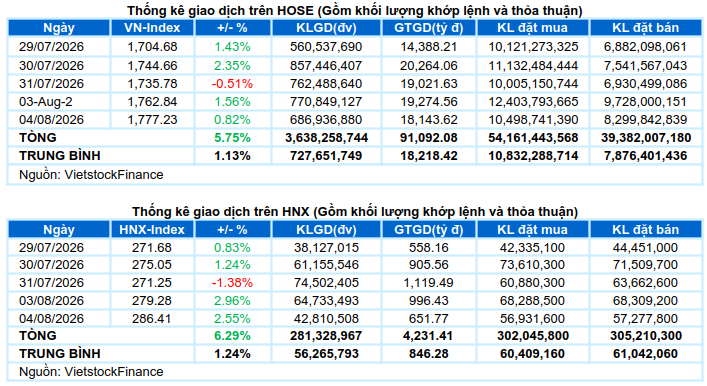
Task: Click the HNX total 6.29% cell
Action: point(232,335)
